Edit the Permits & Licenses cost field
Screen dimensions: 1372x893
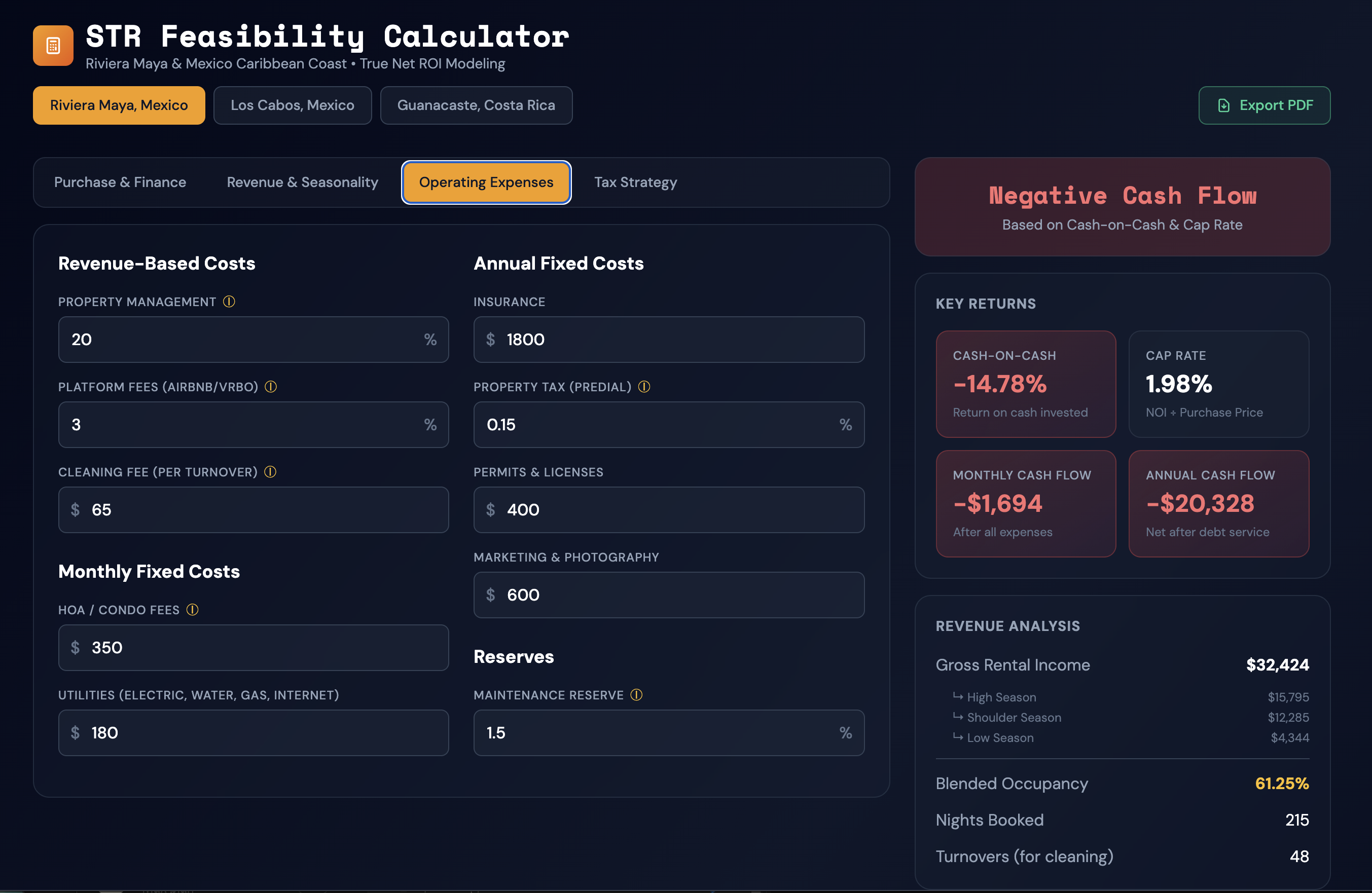tap(669, 509)
